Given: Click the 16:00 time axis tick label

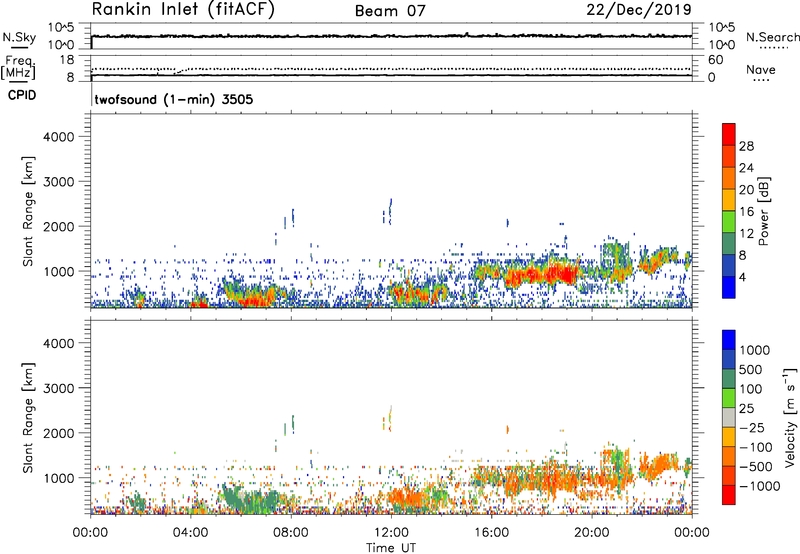Looking at the screenshot, I should [x=491, y=533].
